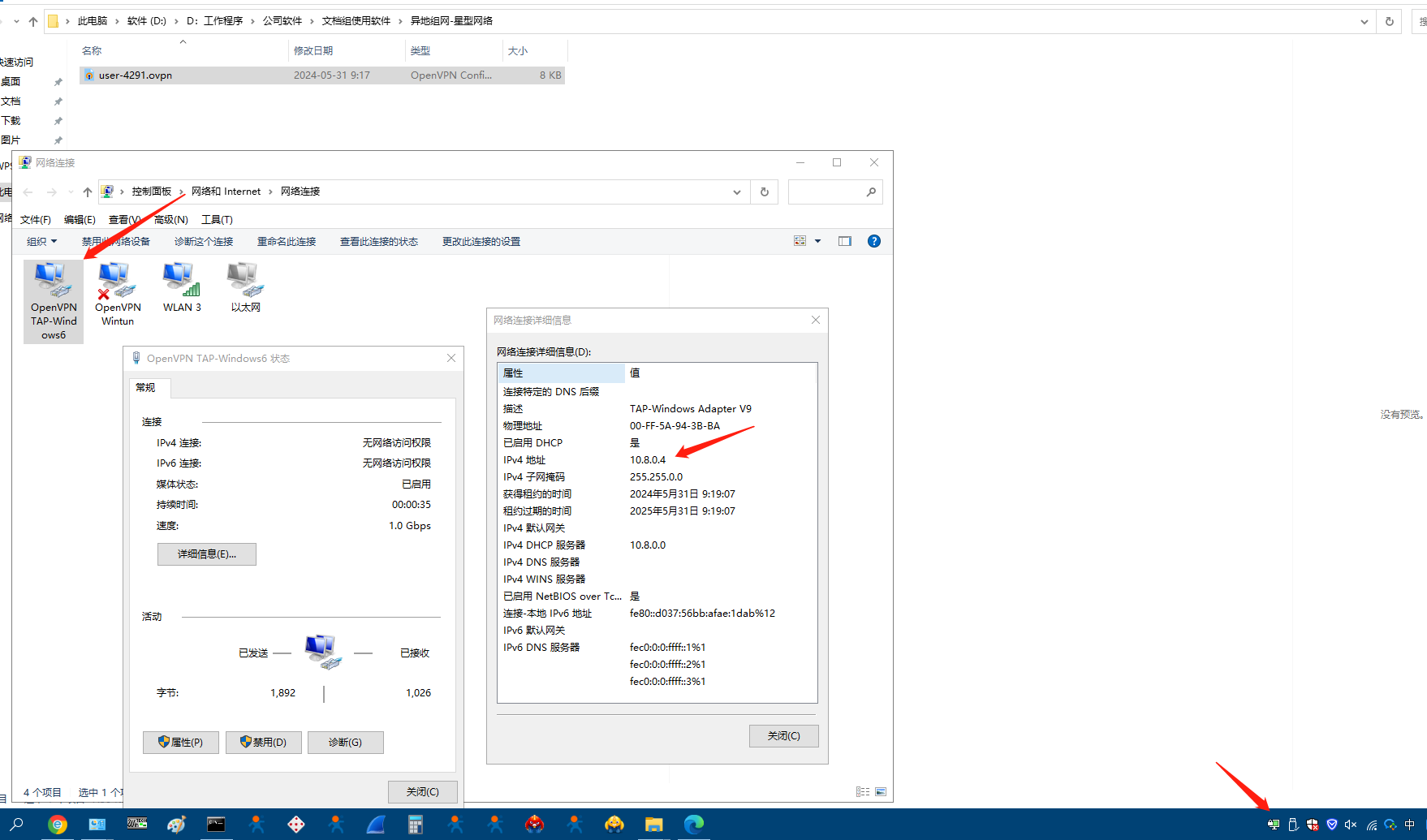Open Chrome from the taskbar
Screen dimensions: 1427x840
tap(57, 825)
